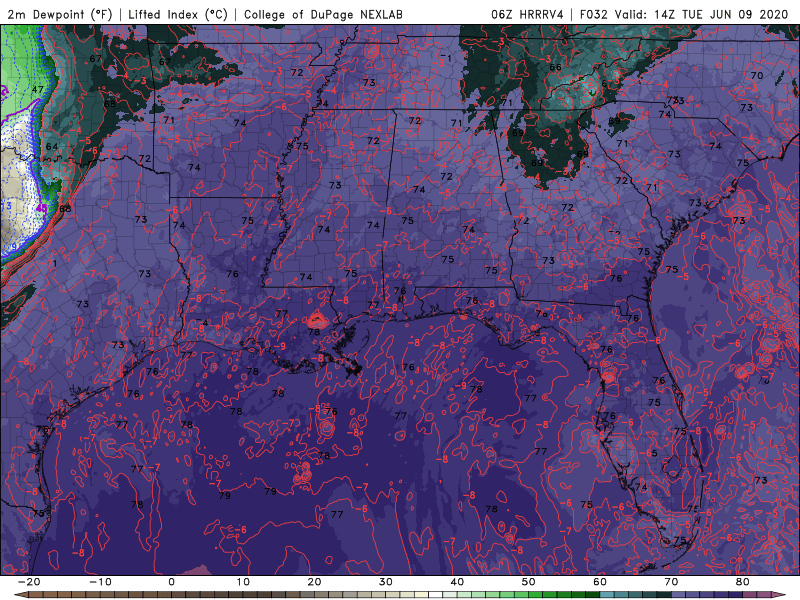Click the 10 label on the color scale
800x600 pixels.
pyautogui.click(x=243, y=582)
